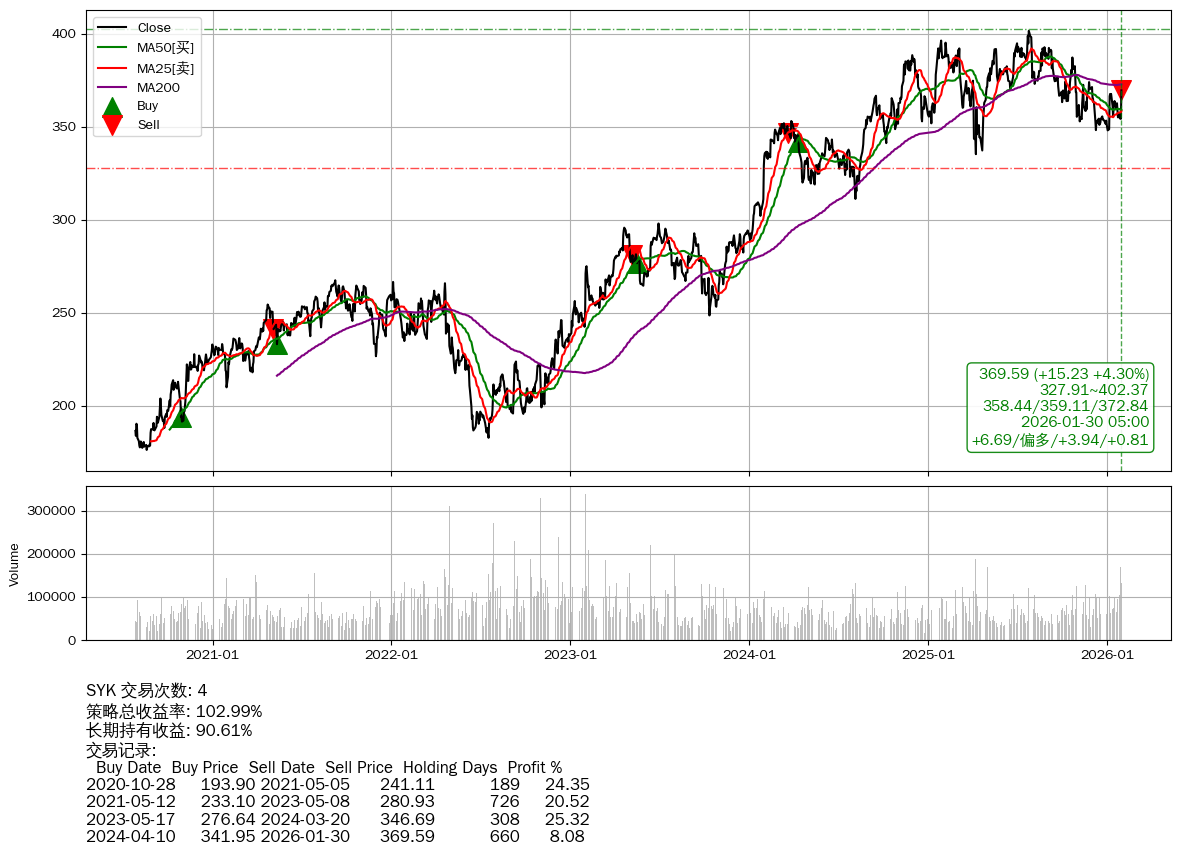Click the purple MA200 line sample in legend
Screen dimensions: 1180x855
[113, 87]
